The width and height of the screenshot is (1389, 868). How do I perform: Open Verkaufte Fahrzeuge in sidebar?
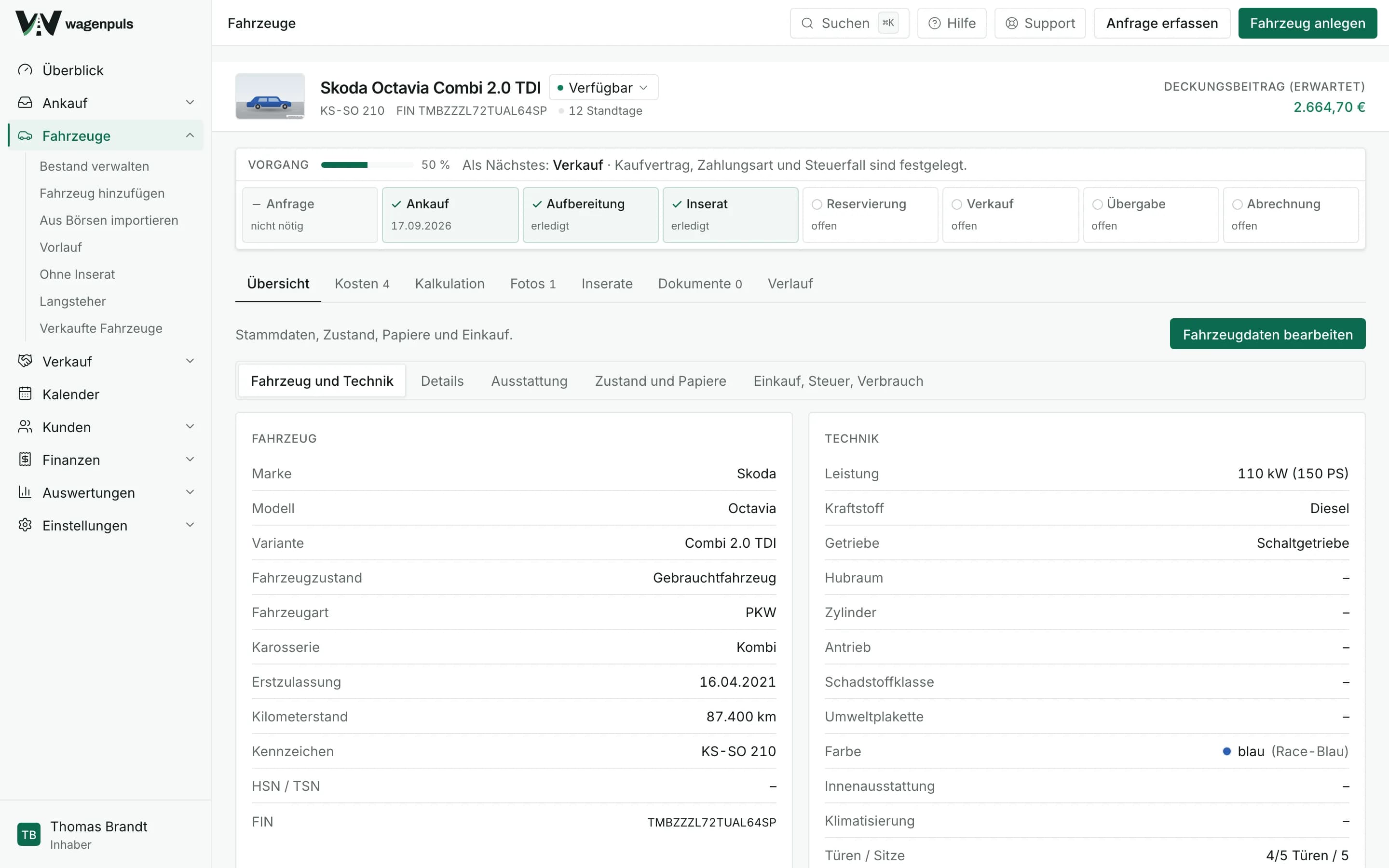[101, 328]
